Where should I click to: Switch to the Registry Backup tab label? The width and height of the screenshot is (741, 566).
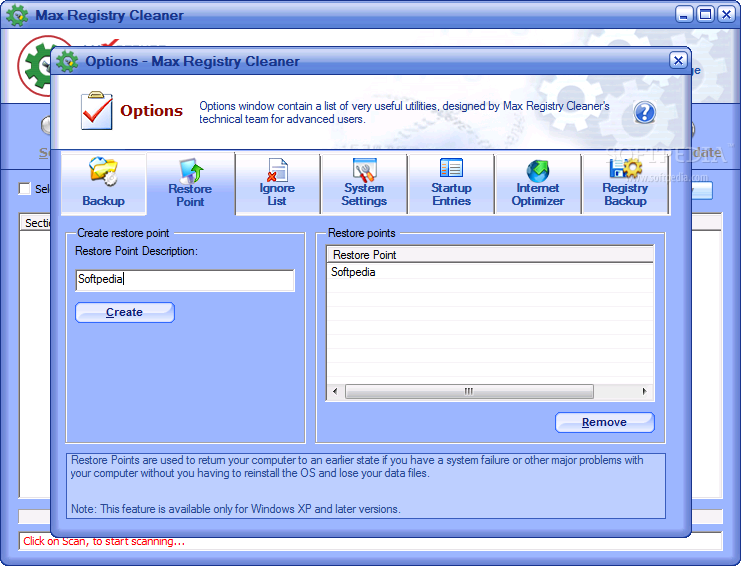pyautogui.click(x=625, y=194)
